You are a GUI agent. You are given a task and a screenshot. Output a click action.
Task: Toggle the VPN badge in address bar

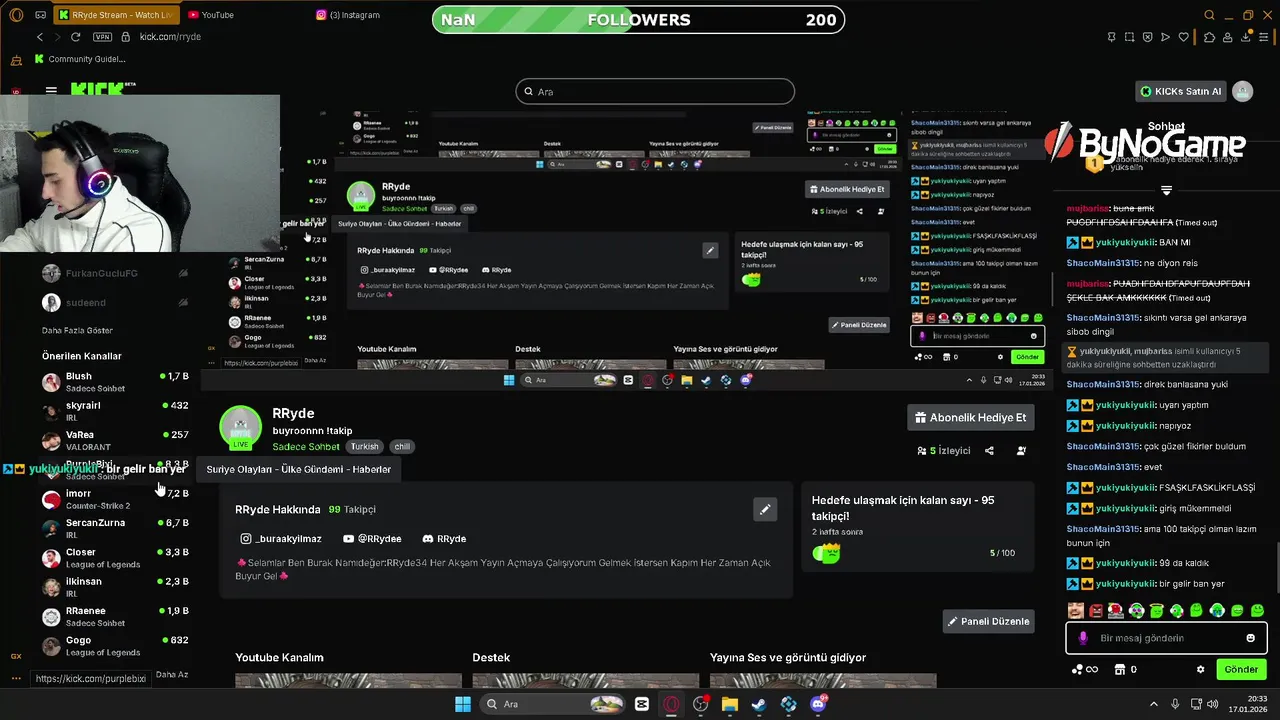(x=102, y=37)
